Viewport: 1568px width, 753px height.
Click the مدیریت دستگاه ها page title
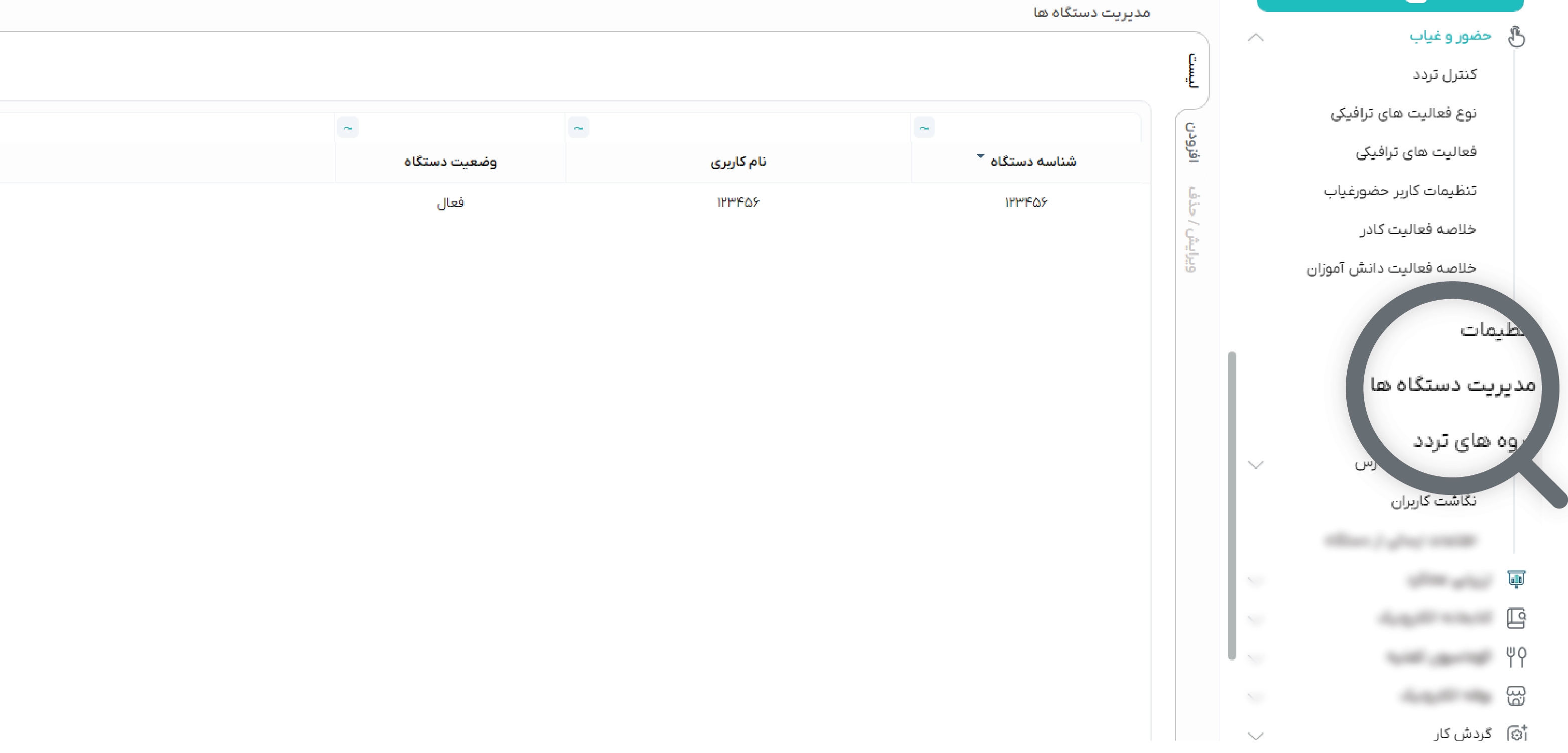coord(1091,12)
